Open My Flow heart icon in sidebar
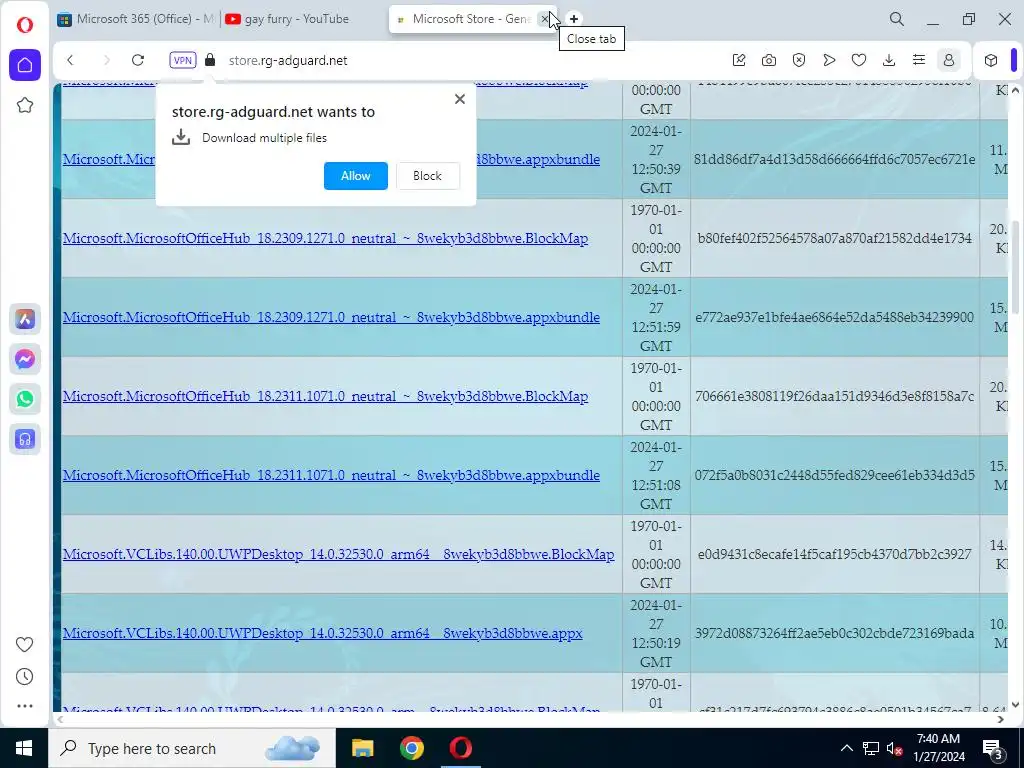This screenshot has width=1024, height=768. coord(25,645)
